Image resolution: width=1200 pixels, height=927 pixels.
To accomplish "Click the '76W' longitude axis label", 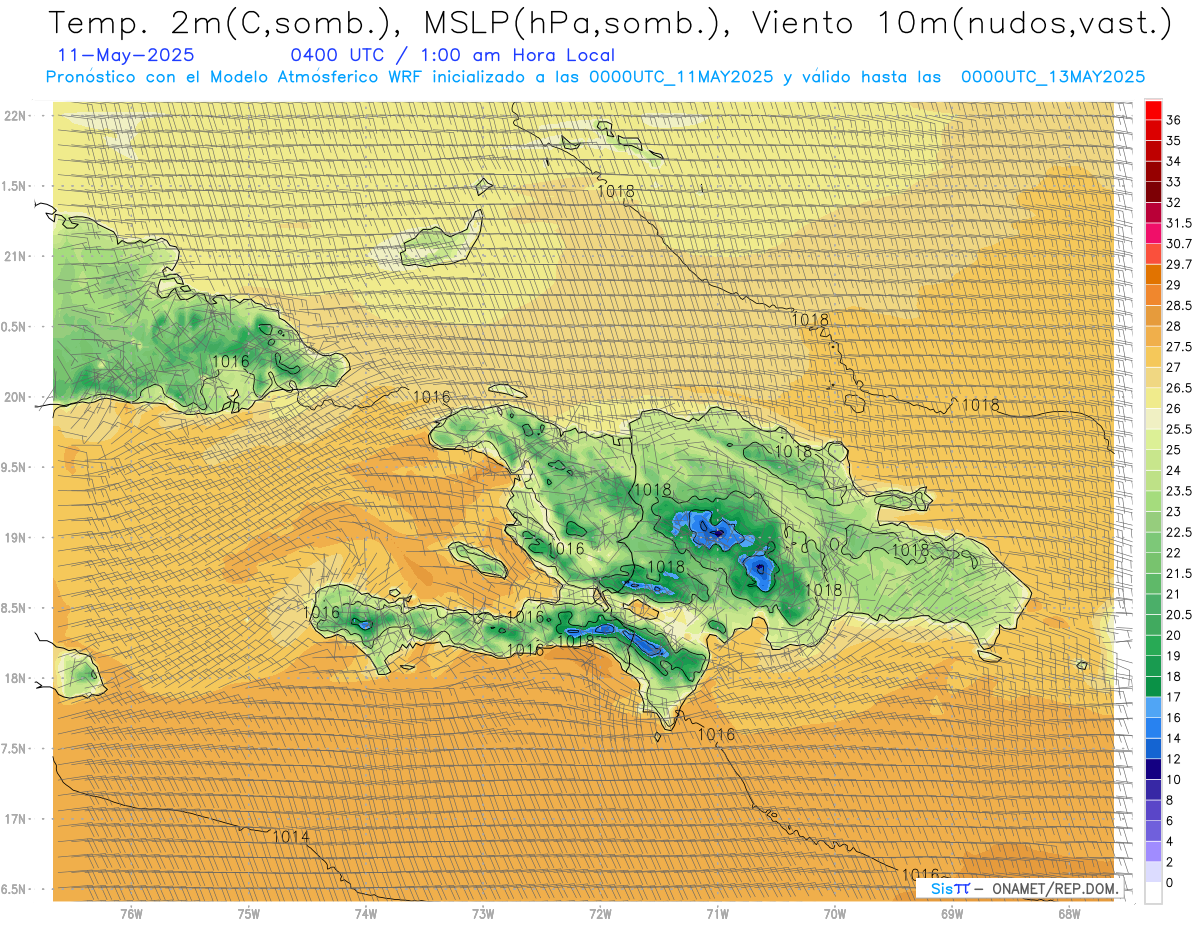I will 131,914.
